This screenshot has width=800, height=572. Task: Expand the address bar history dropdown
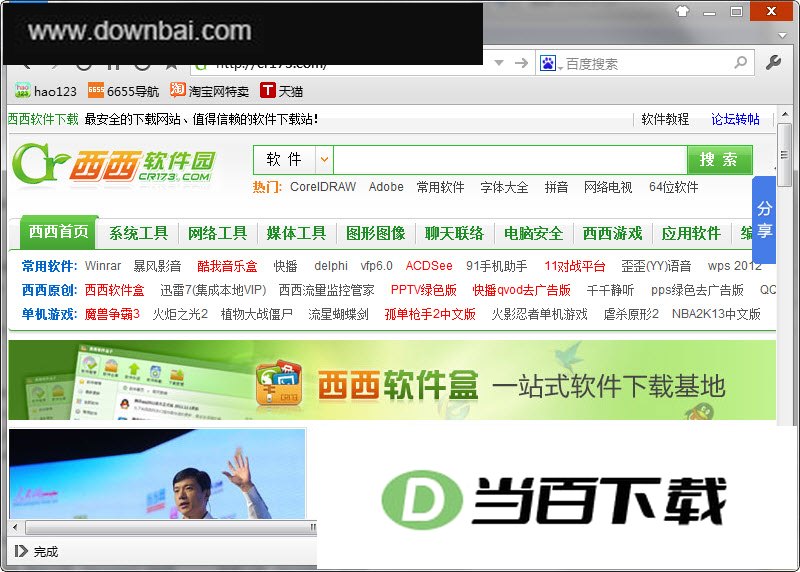[499, 63]
